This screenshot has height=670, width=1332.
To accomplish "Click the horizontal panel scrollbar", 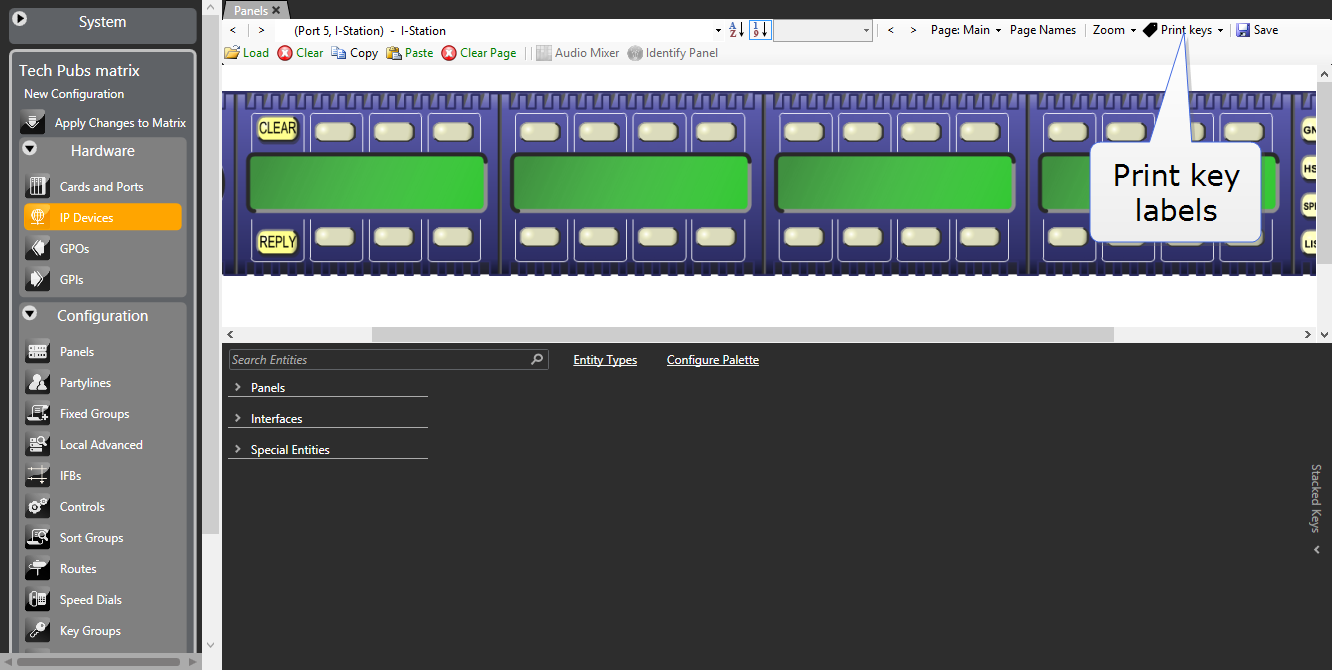I will [x=742, y=334].
